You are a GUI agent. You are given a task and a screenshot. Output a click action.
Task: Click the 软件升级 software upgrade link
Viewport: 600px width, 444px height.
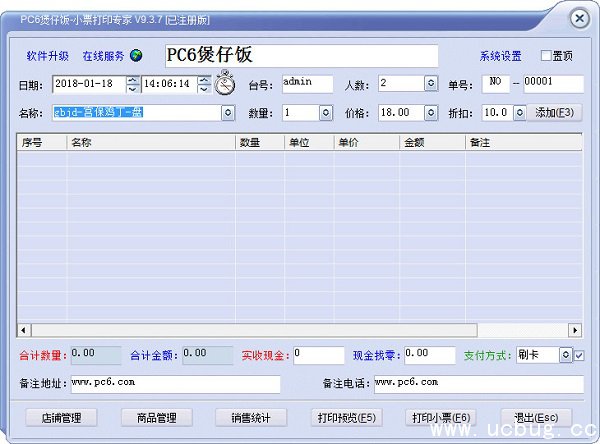pyautogui.click(x=47, y=56)
